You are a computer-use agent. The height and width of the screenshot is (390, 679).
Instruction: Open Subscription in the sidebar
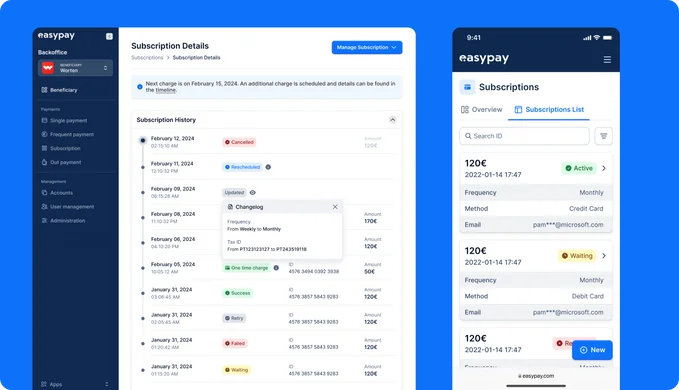pyautogui.click(x=65, y=148)
